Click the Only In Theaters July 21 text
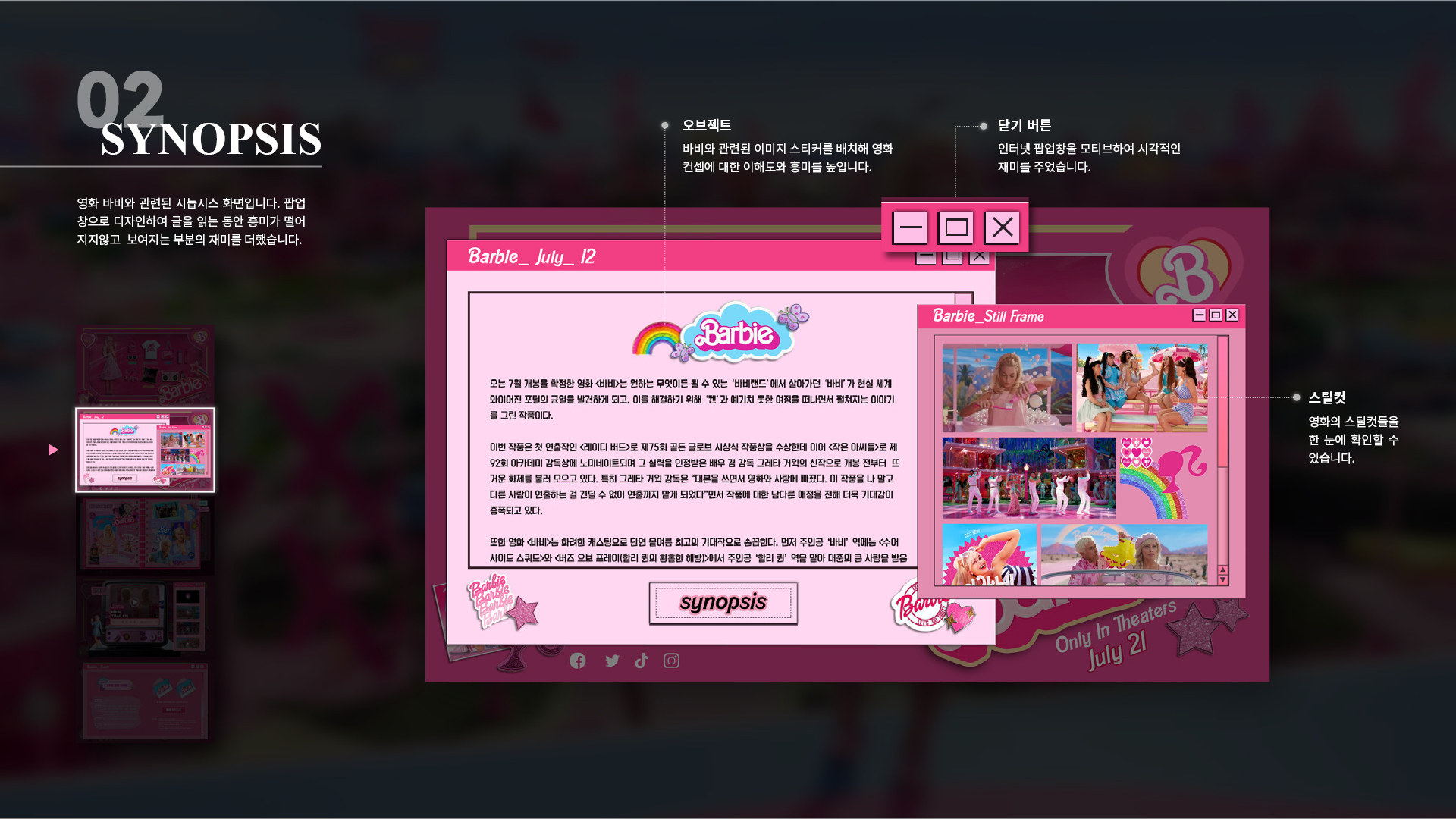This screenshot has width=1456, height=819. tap(1115, 635)
